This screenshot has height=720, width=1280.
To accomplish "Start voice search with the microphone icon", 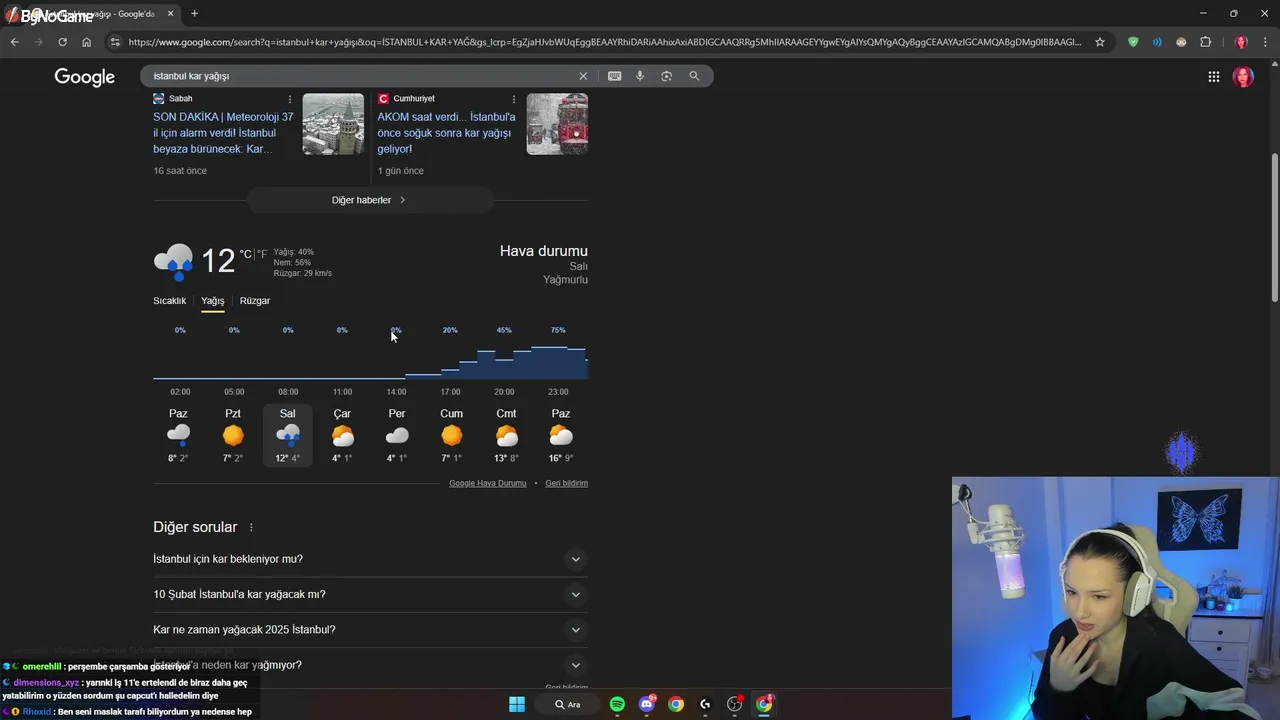I will [640, 76].
